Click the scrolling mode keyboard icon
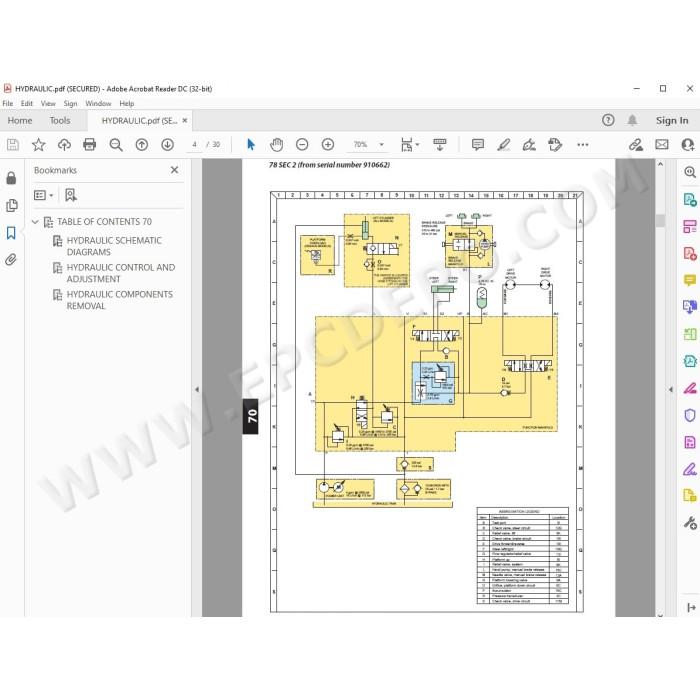The height and width of the screenshot is (700, 700). [440, 145]
